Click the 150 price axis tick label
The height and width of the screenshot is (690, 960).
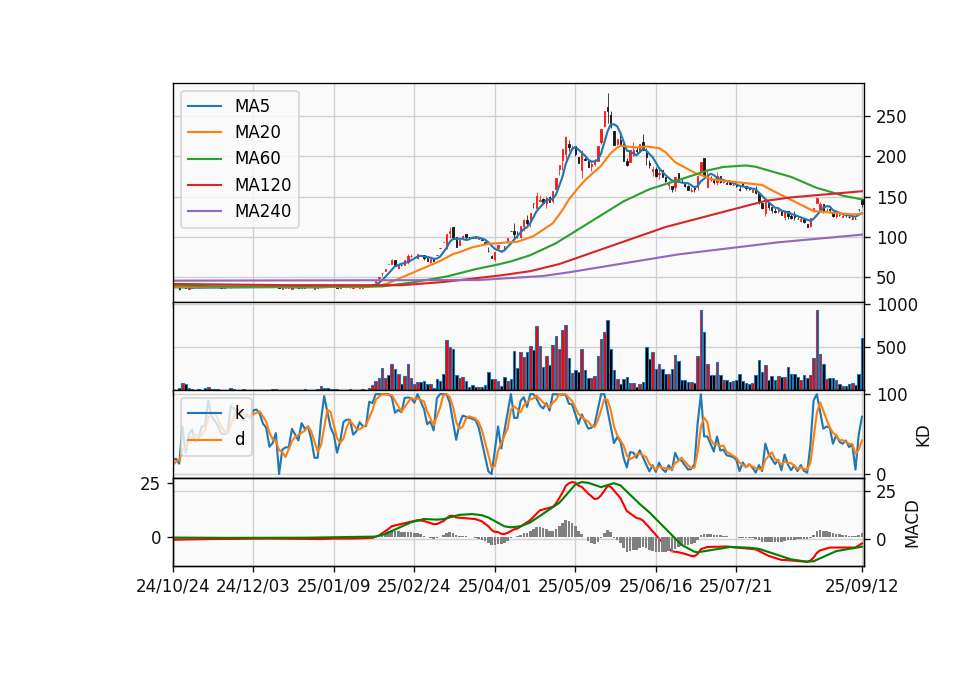click(891, 198)
